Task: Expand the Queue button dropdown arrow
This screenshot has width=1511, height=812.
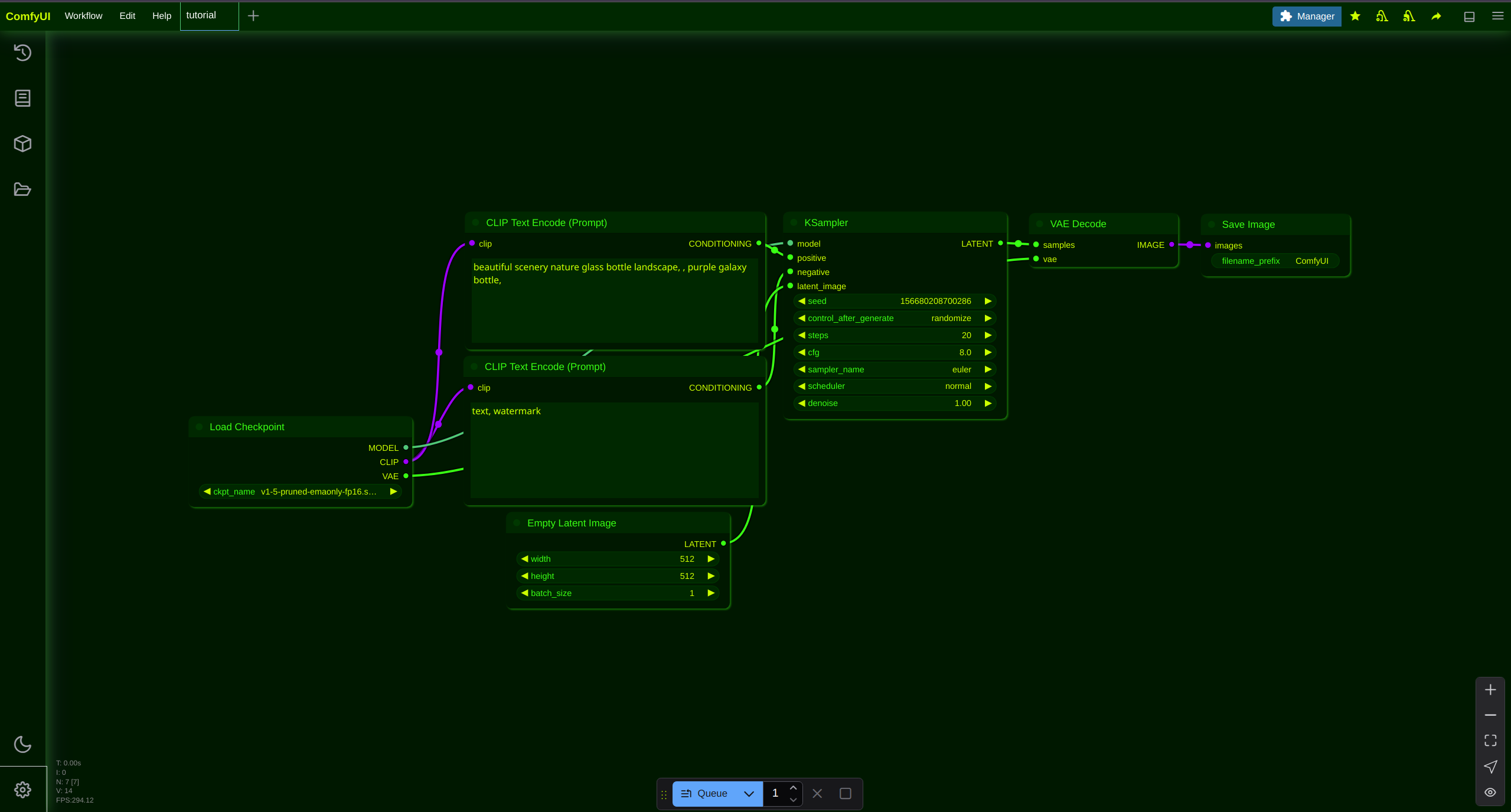Action: coord(749,794)
